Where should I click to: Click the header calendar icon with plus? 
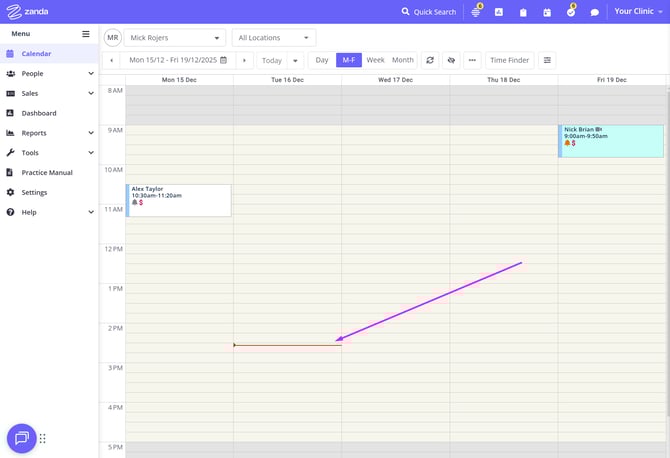pyautogui.click(x=547, y=12)
